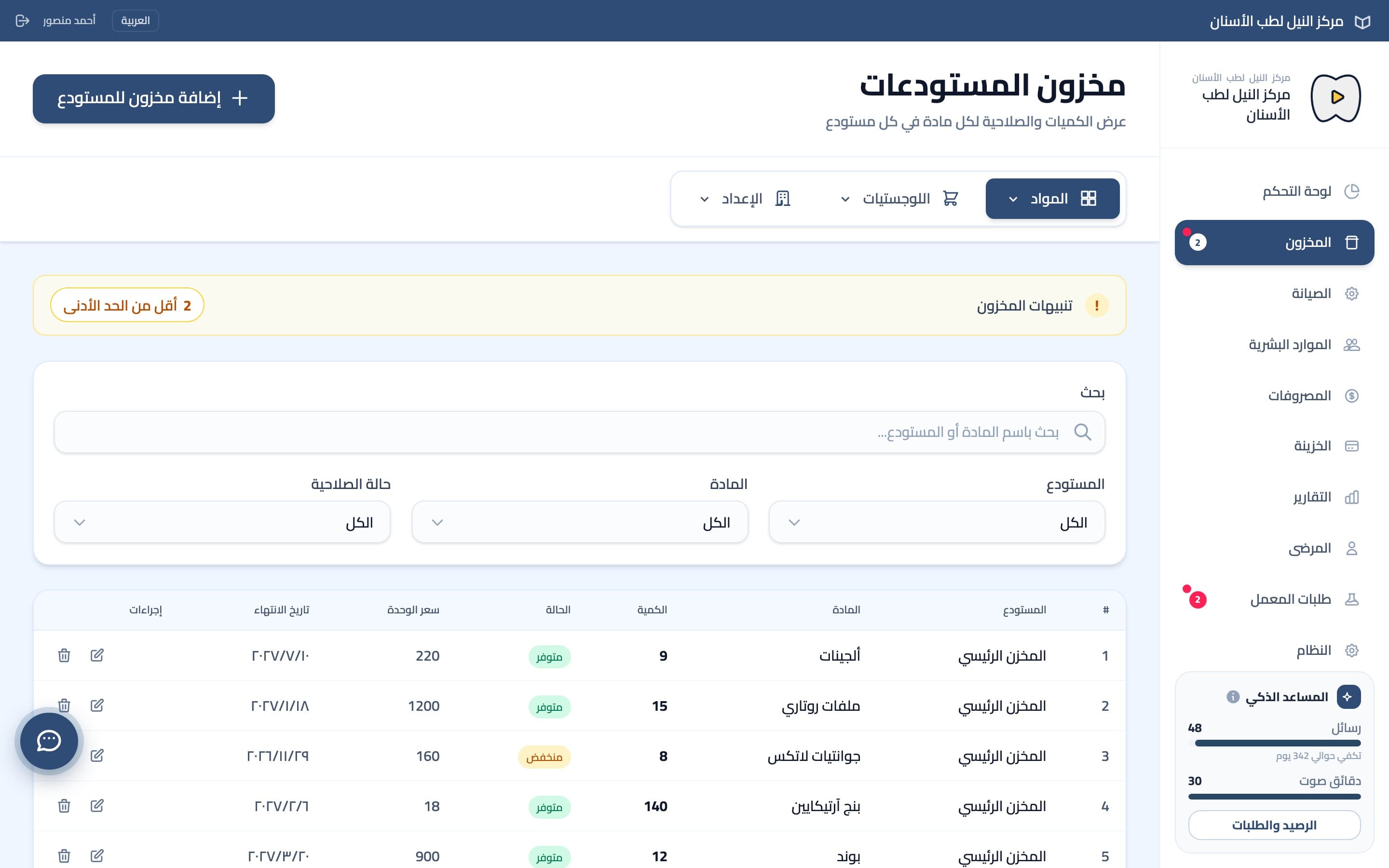This screenshot has width=1389, height=868.
Task: Open الصيانة in sidebar
Action: tap(1275, 293)
